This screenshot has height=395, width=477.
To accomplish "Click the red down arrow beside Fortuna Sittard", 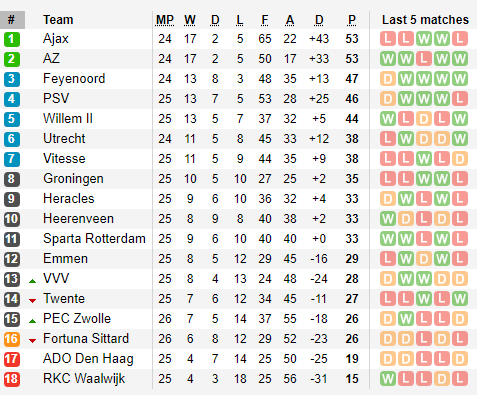I will tap(32, 341).
